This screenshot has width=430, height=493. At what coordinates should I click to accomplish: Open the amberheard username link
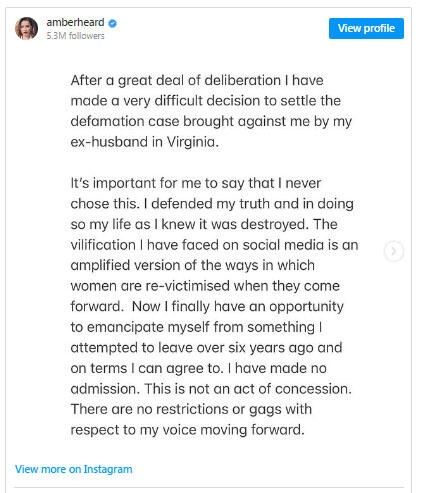pos(75,22)
